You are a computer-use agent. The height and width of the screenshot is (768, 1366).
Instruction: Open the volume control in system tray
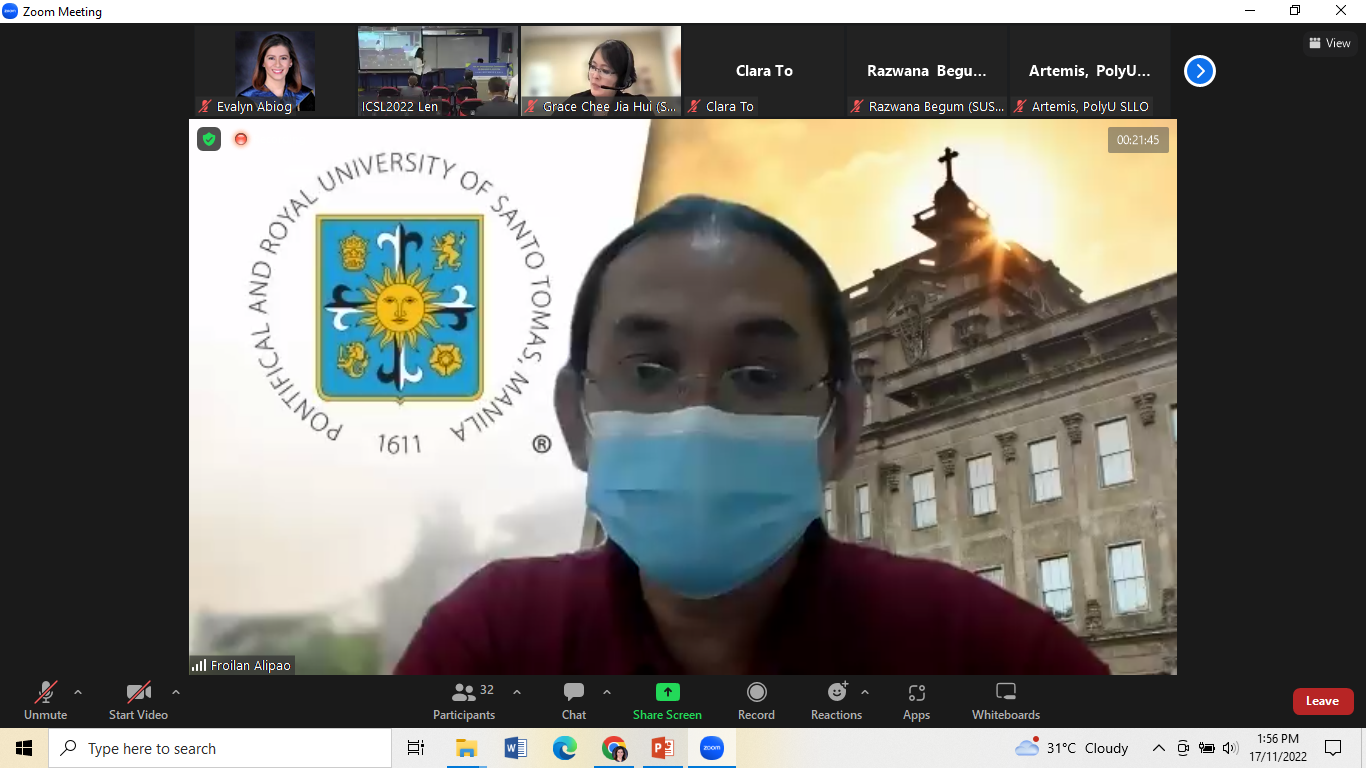(1230, 748)
